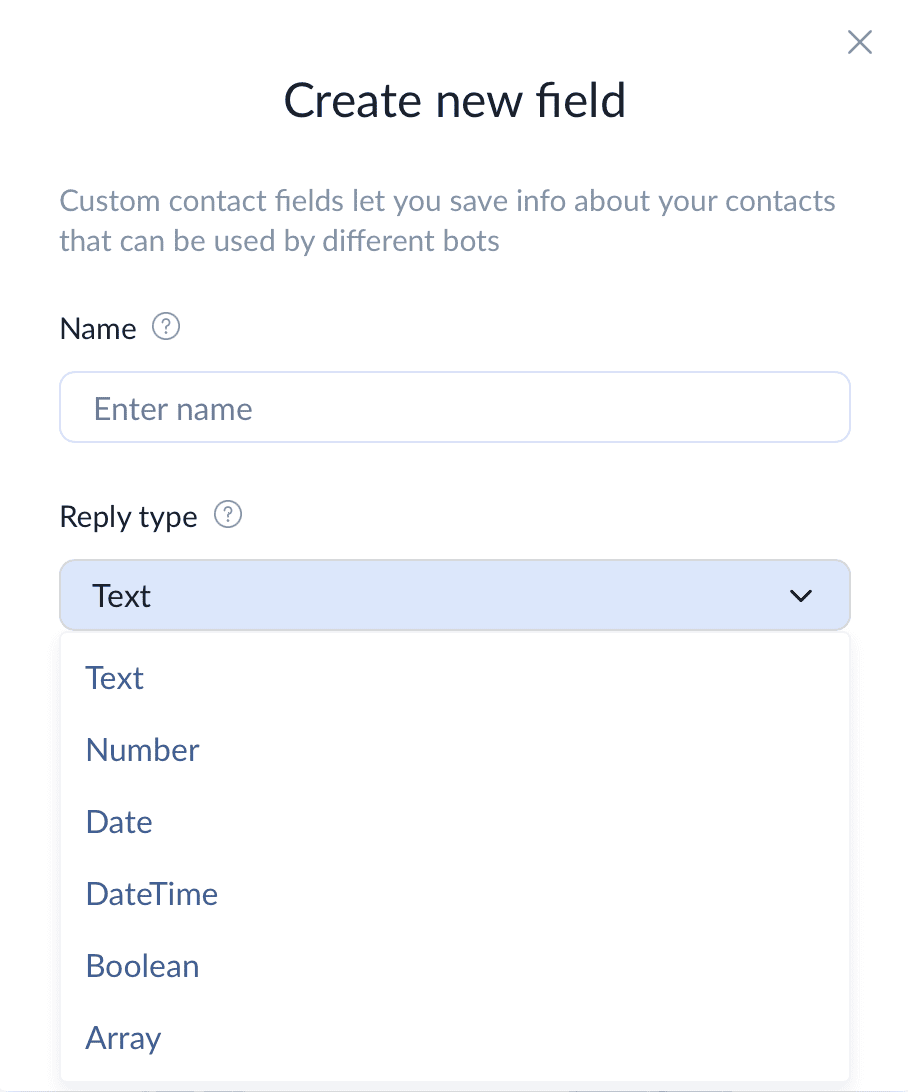The image size is (908, 1092).
Task: Click the Reply type label
Action: pos(129,517)
